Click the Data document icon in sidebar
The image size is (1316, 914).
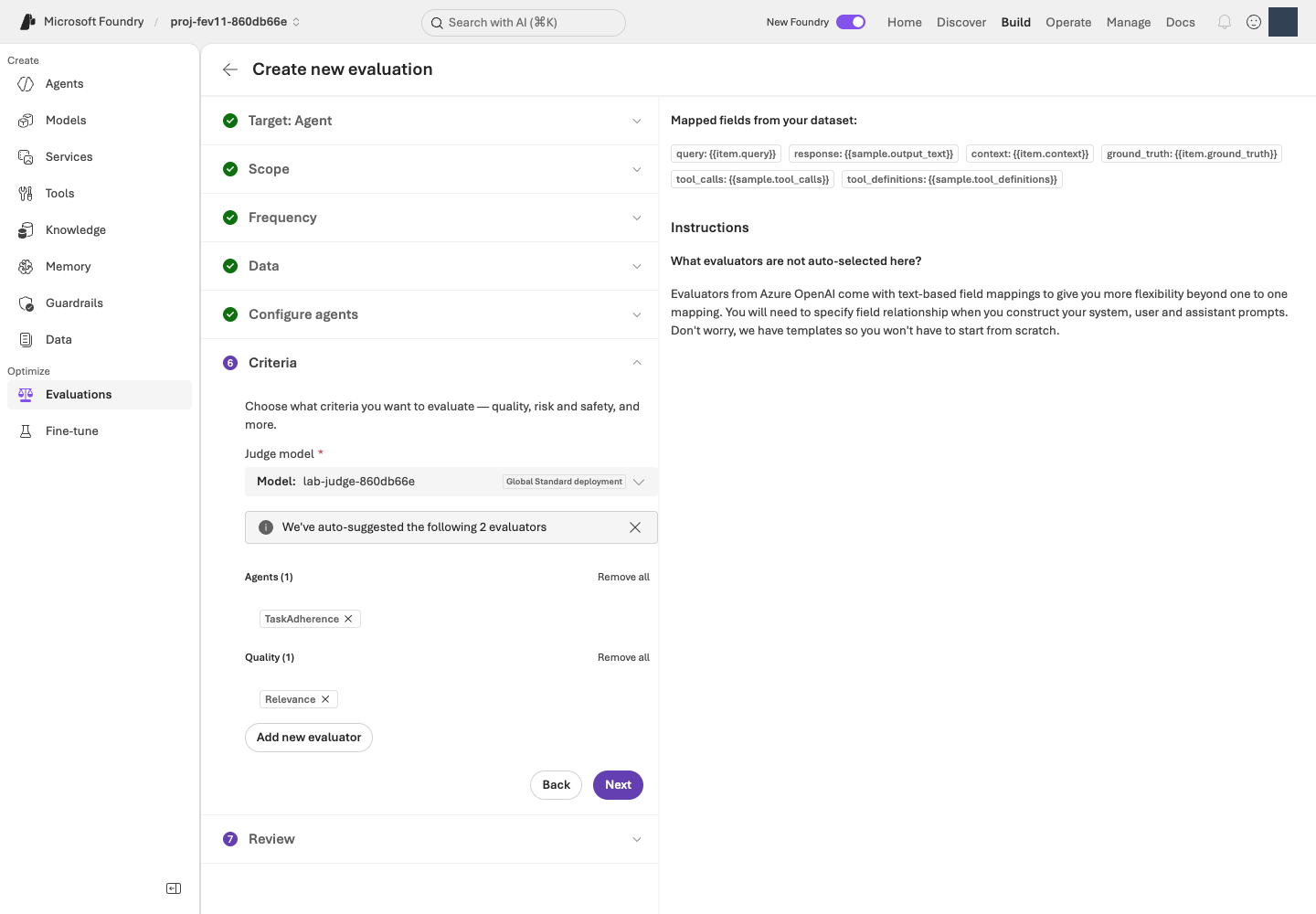(26, 340)
